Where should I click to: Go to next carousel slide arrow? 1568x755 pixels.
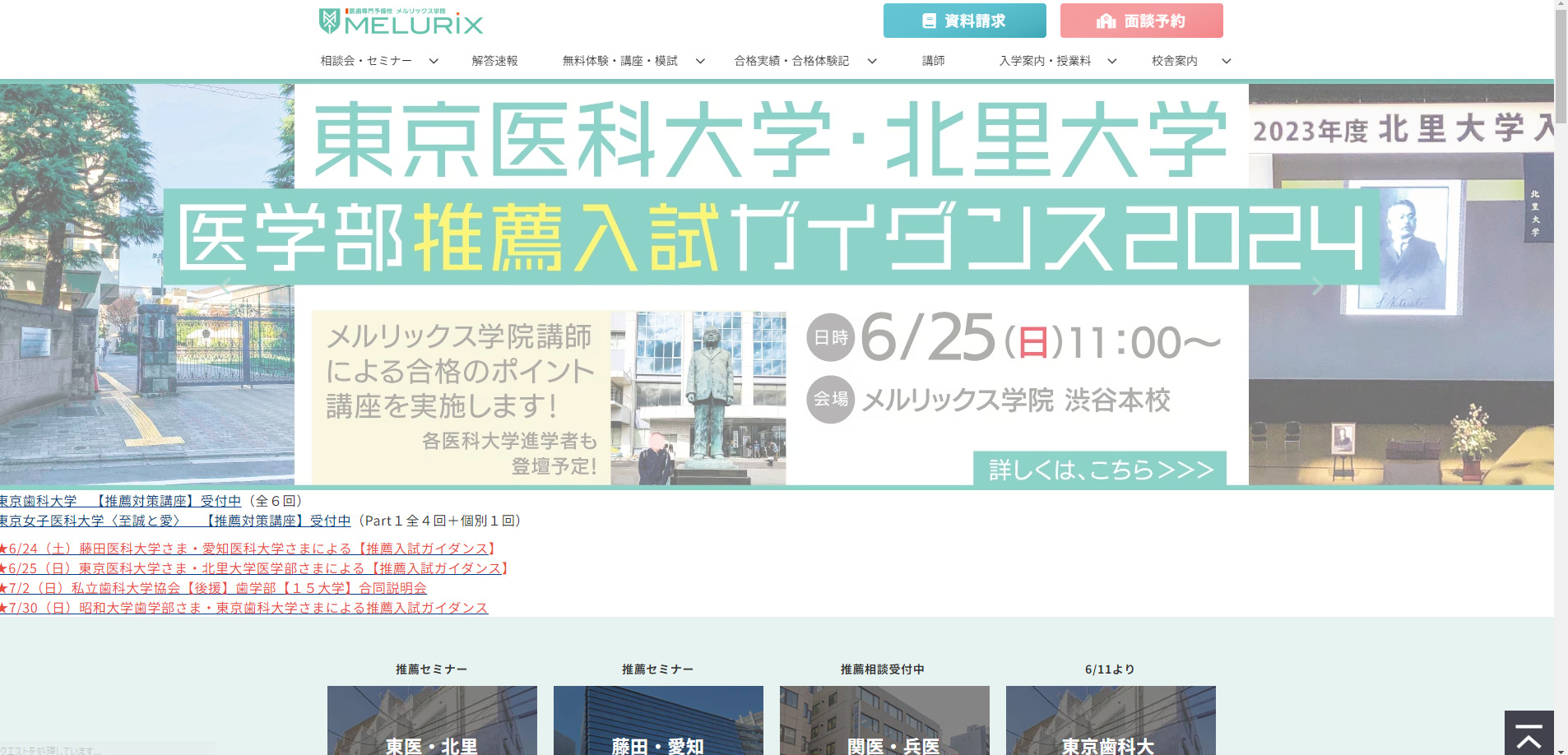(x=1317, y=285)
